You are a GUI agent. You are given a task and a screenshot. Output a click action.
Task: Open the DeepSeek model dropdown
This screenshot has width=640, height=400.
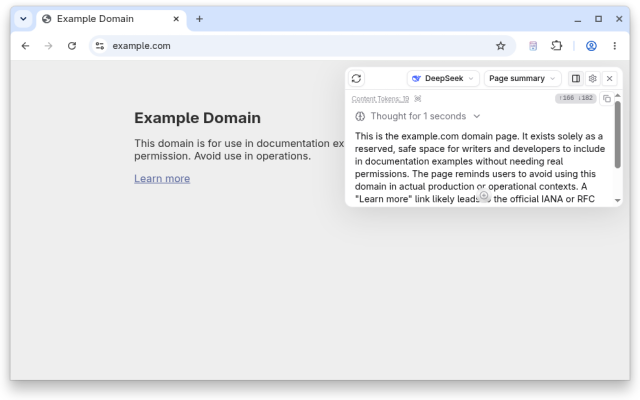[442, 78]
